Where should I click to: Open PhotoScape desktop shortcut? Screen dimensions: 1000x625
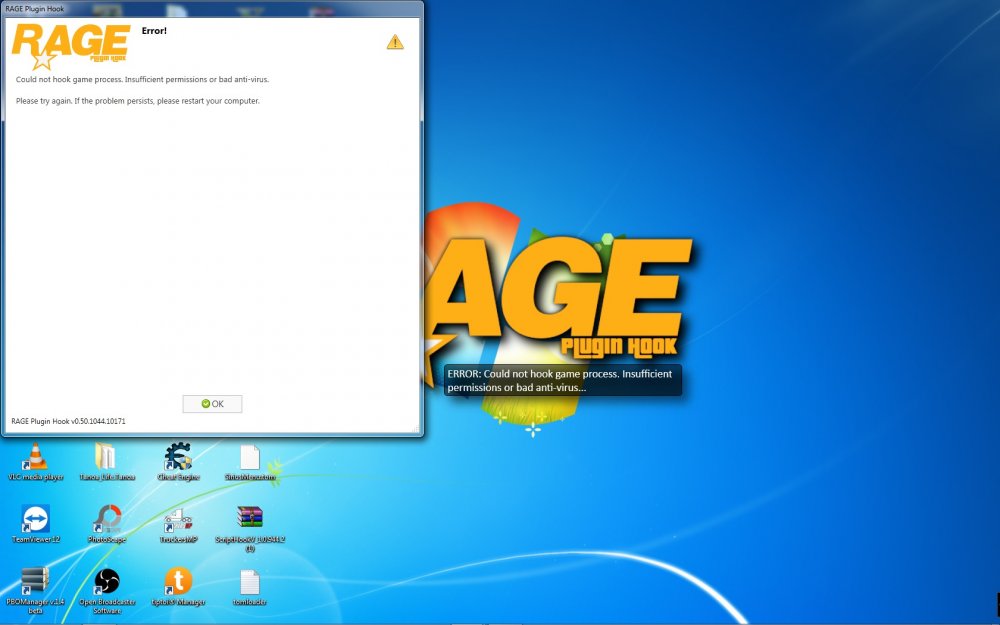107,524
